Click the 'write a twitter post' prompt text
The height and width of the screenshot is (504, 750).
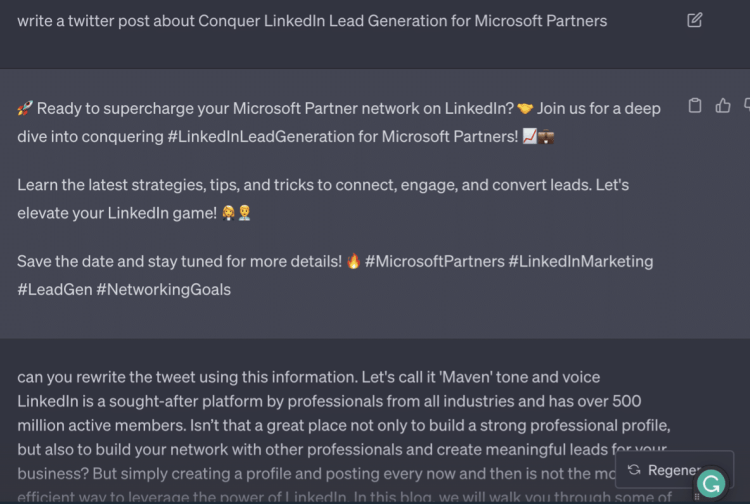pos(312,21)
